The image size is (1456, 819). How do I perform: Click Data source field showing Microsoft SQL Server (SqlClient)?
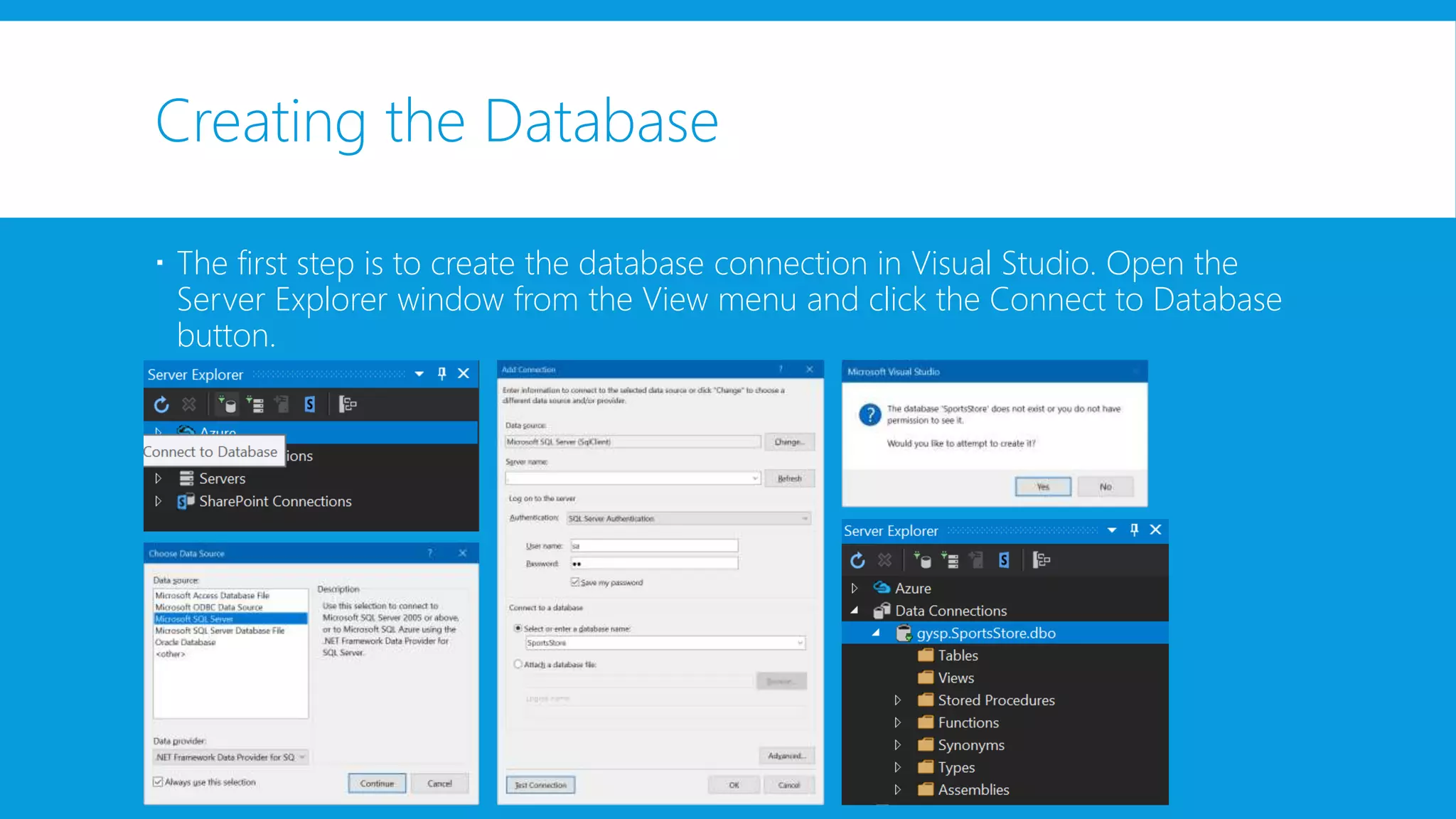coord(633,441)
